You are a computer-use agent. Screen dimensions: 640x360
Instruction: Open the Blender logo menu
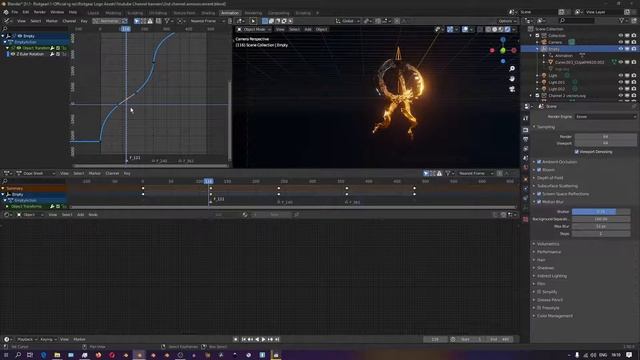coord(6,12)
